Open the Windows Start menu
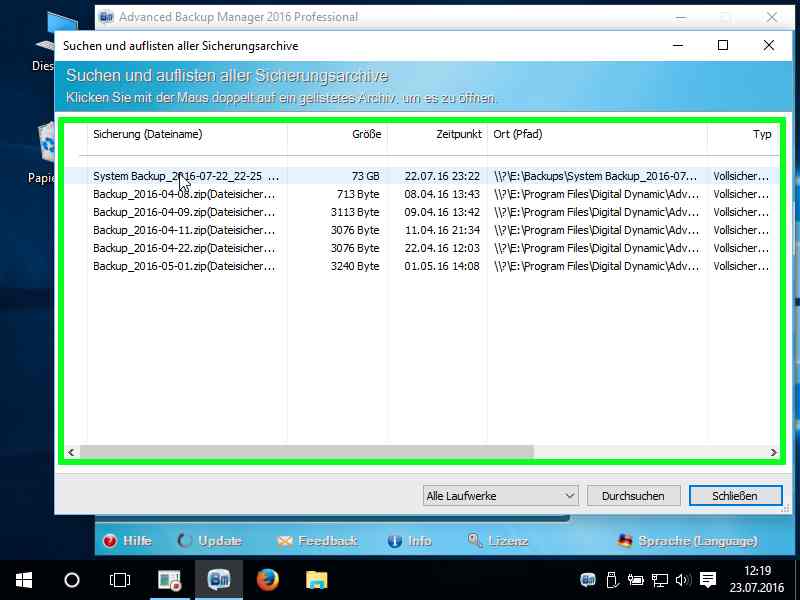 [x=24, y=580]
